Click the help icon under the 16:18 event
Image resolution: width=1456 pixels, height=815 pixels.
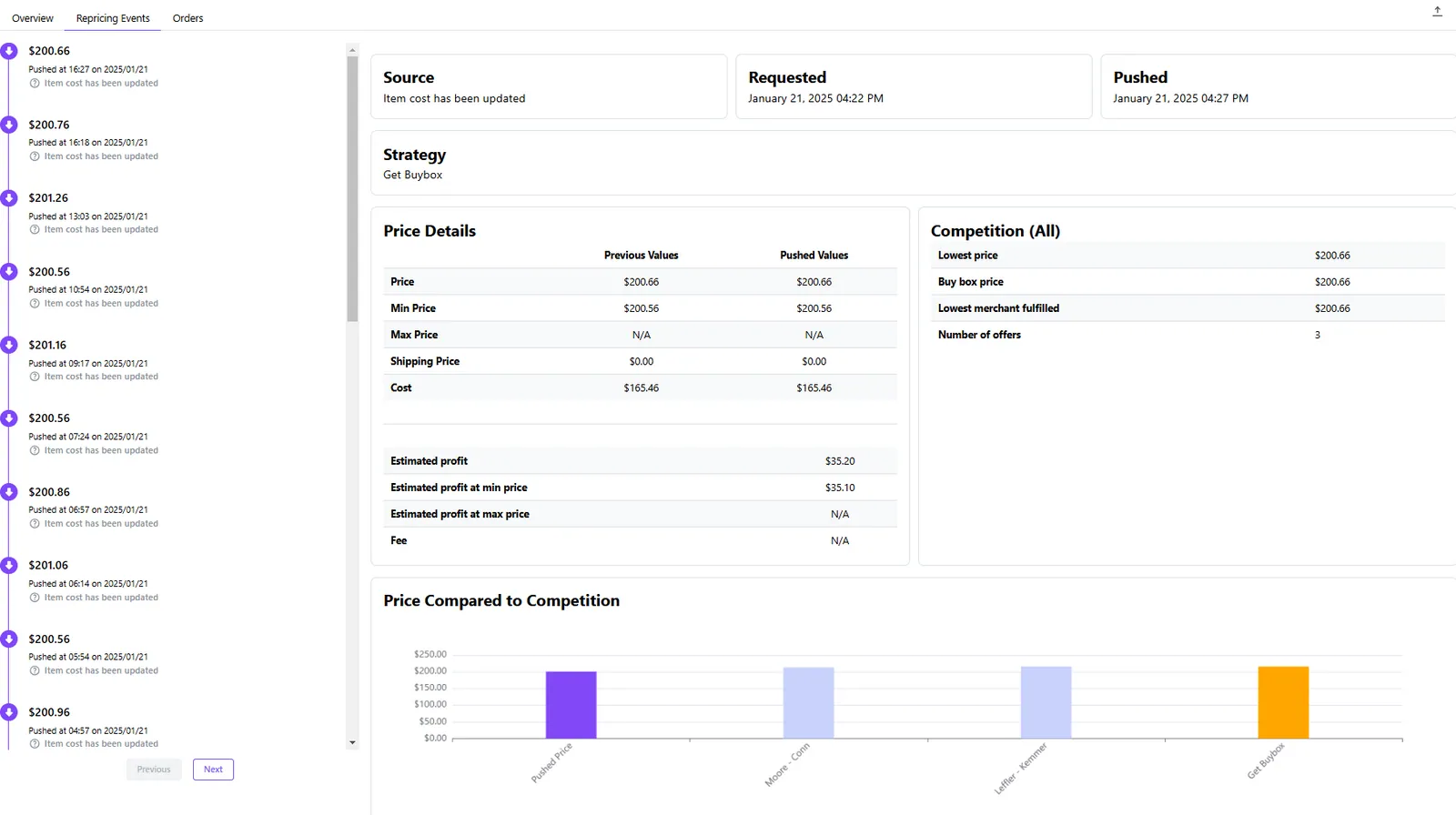pyautogui.click(x=35, y=156)
